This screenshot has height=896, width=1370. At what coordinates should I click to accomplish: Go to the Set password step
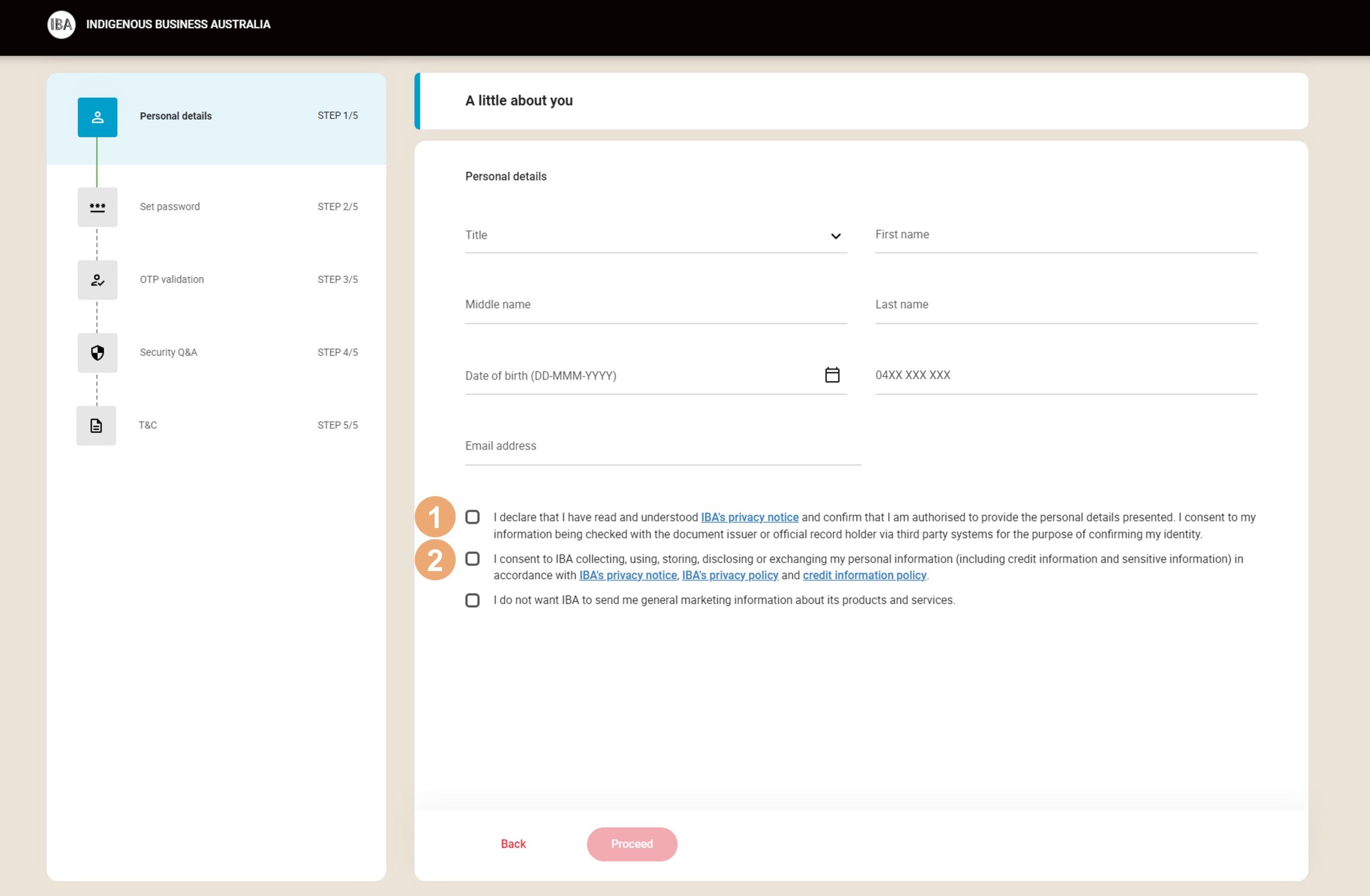pos(170,206)
